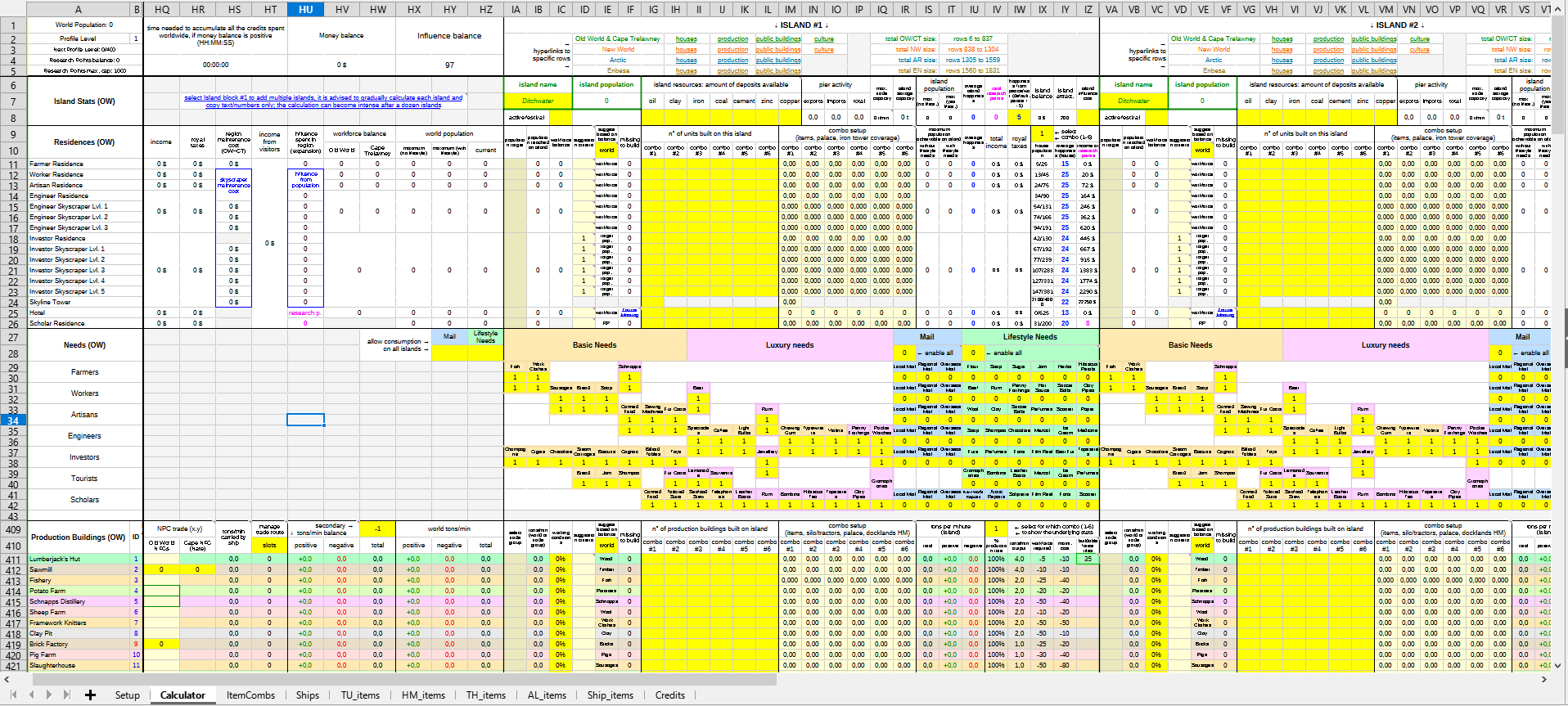Open the Setup sheet tab
The image size is (1568, 706).
tap(127, 695)
